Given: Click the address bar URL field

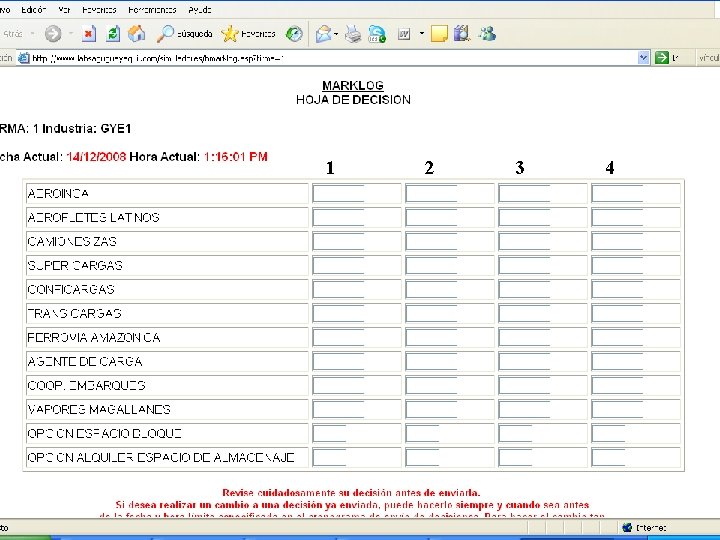Looking at the screenshot, I should pos(333,58).
